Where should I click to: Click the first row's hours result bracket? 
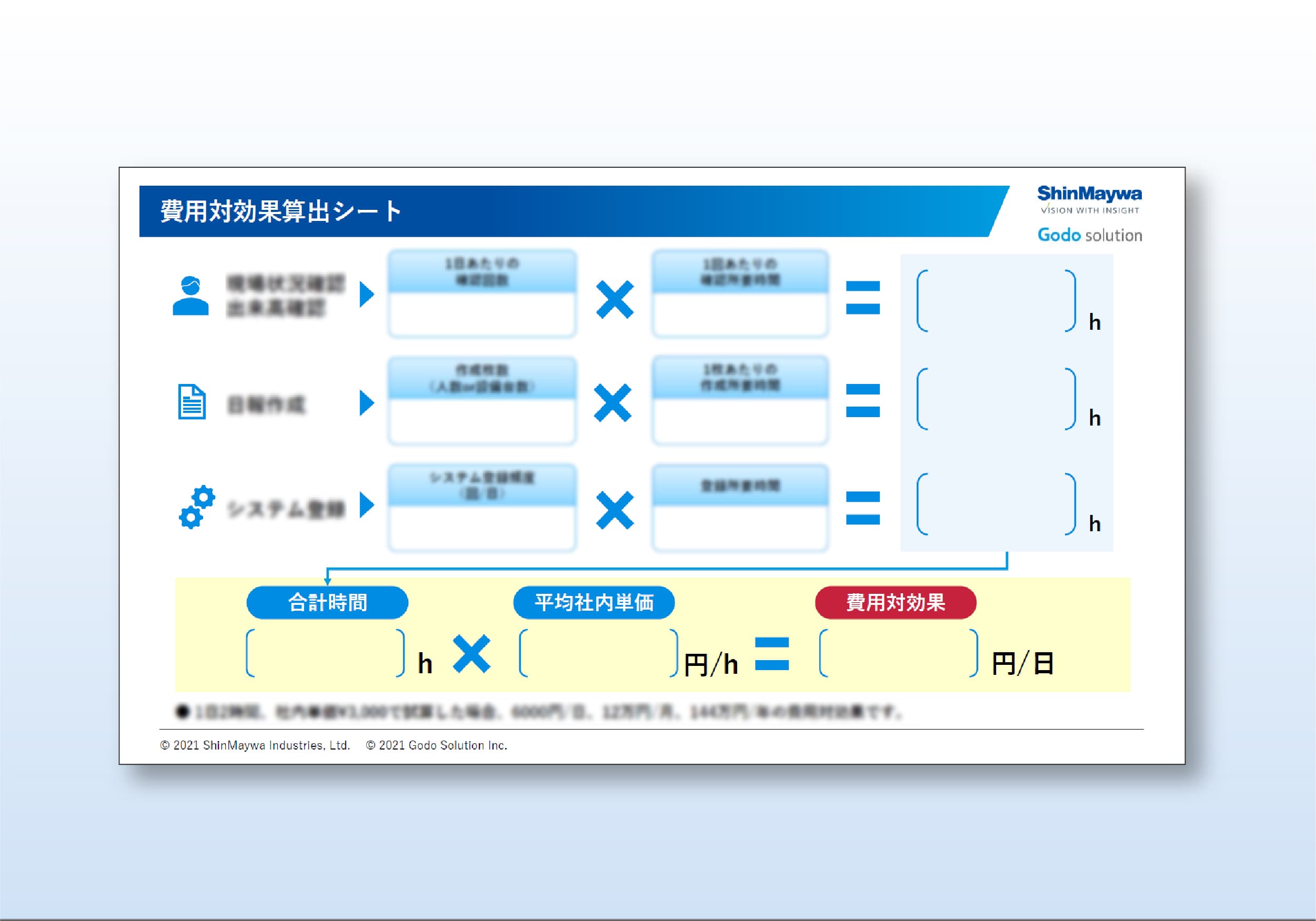point(996,301)
